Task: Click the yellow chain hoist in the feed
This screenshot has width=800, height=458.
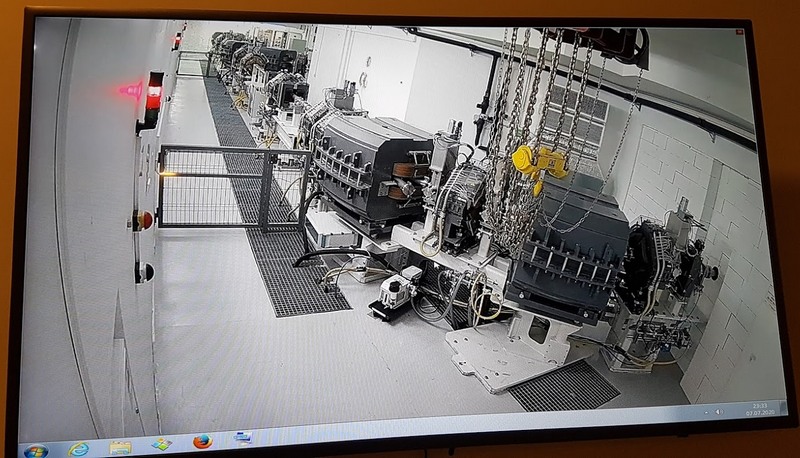Action: coord(539,165)
